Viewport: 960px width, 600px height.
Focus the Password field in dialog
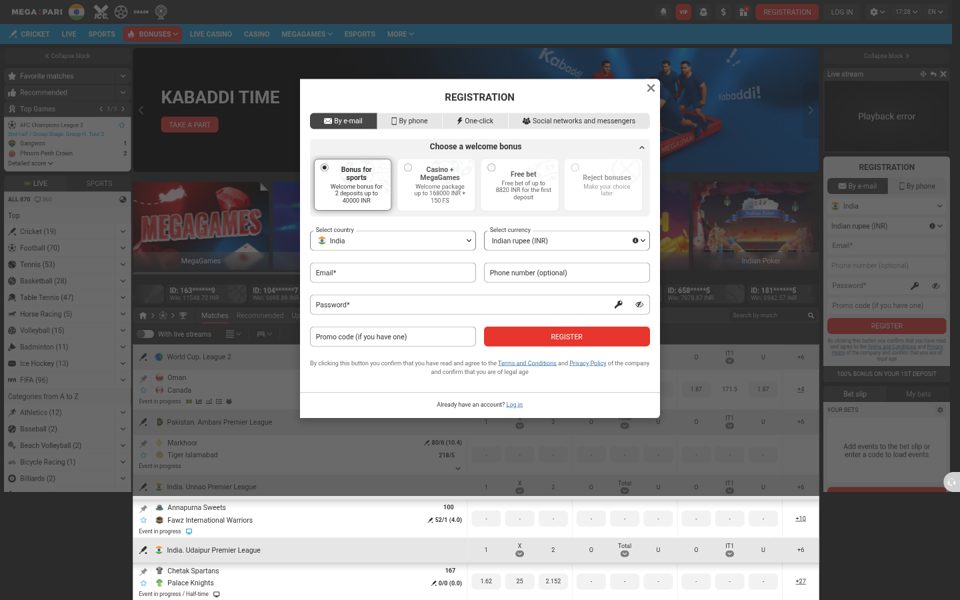(479, 304)
